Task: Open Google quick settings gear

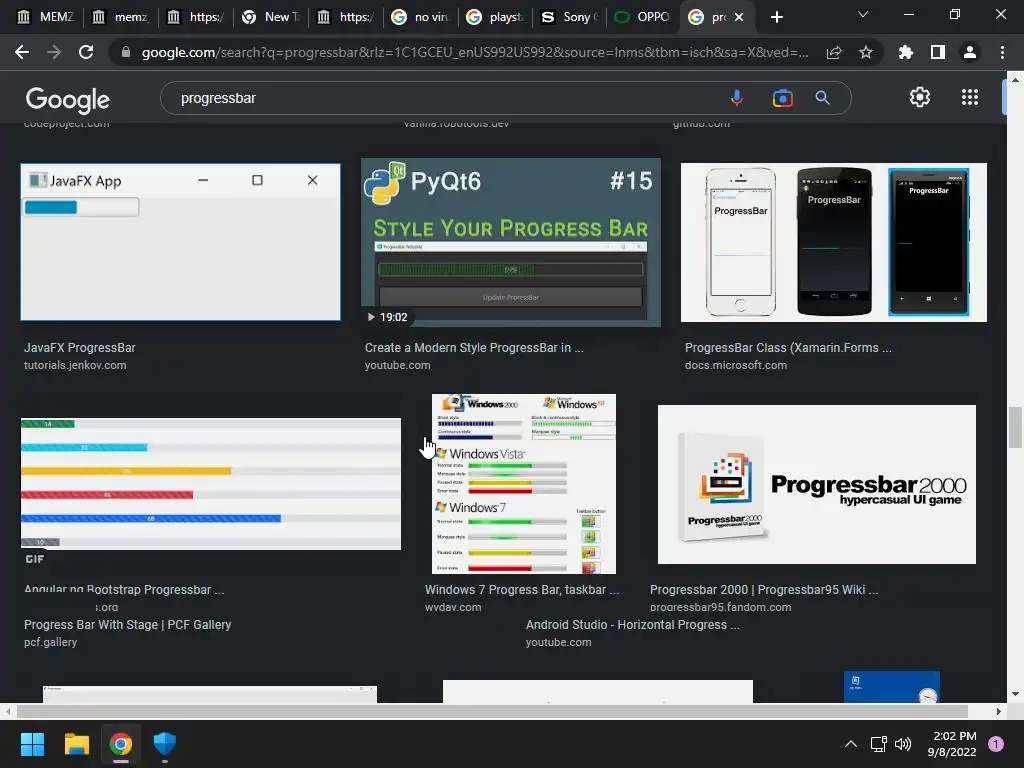Action: tap(920, 97)
